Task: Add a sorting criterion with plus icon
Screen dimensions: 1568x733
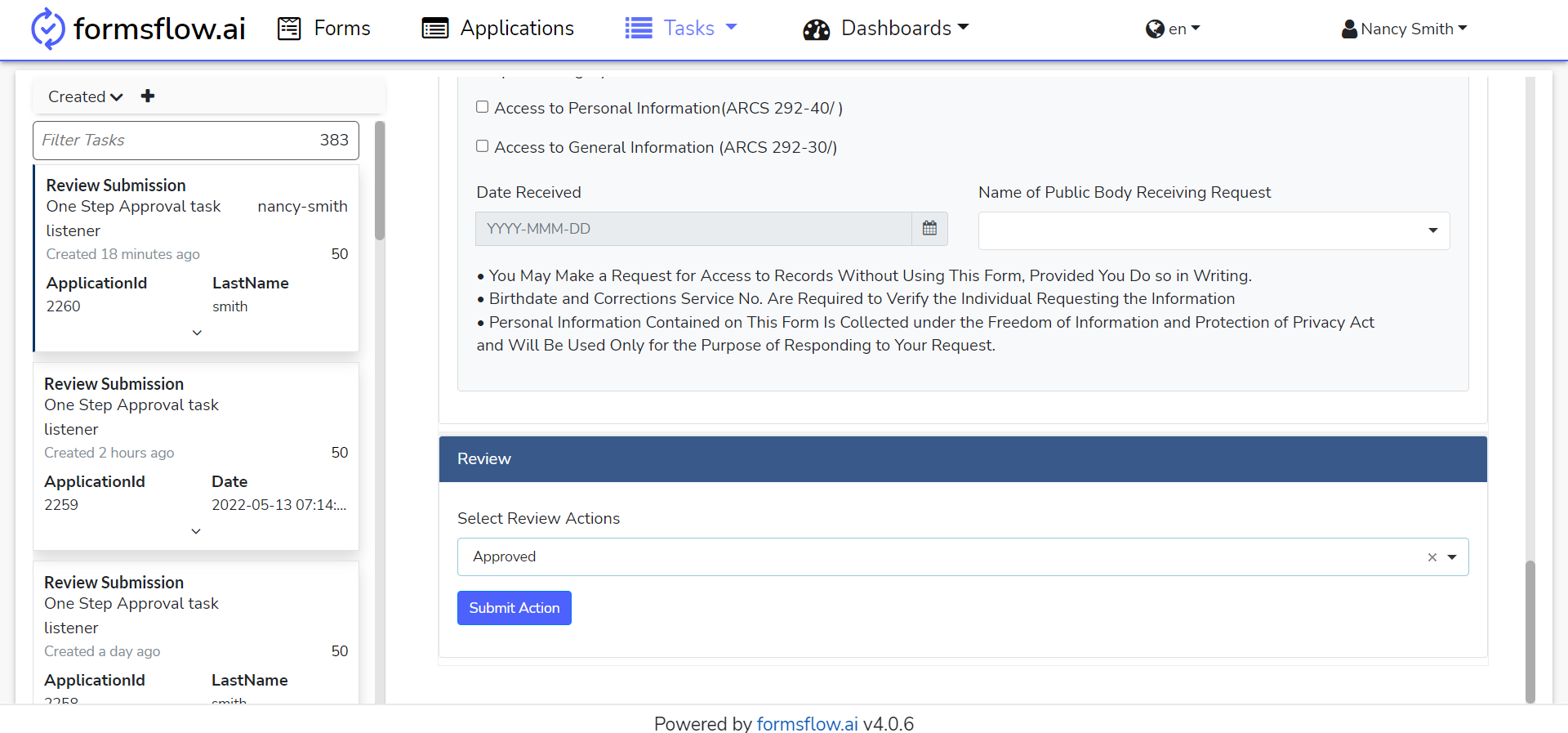Action: [148, 96]
